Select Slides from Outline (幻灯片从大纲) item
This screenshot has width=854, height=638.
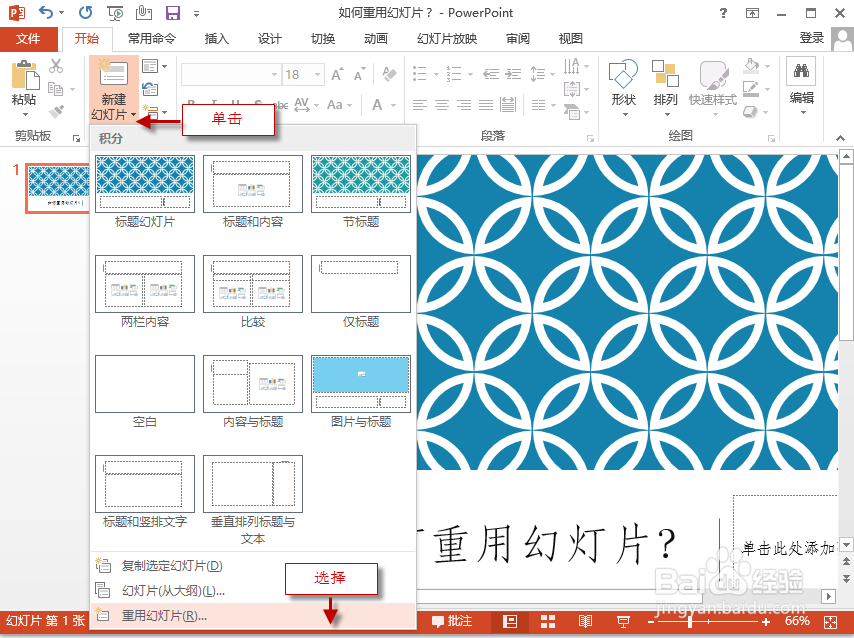pyautogui.click(x=253, y=591)
